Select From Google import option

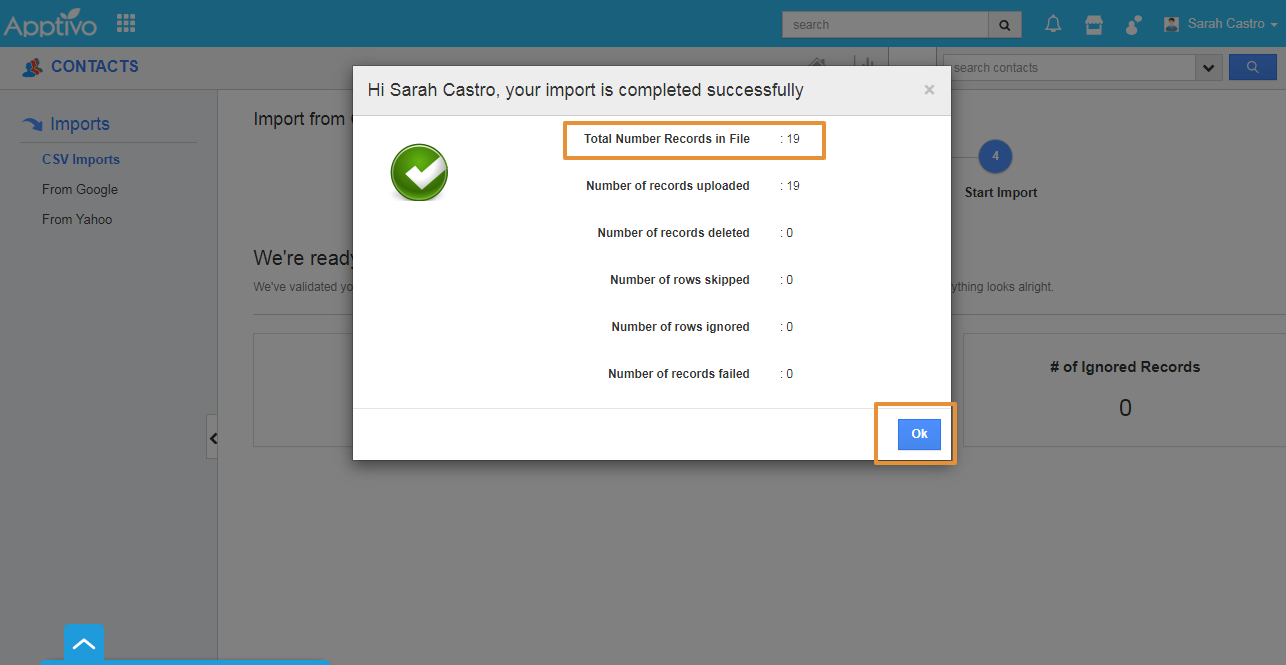point(80,189)
